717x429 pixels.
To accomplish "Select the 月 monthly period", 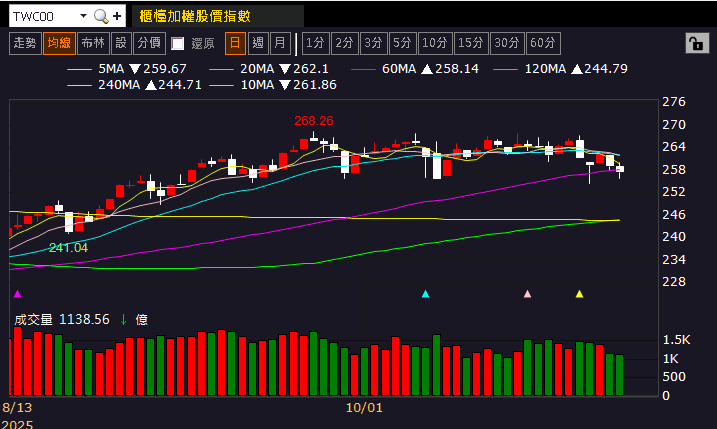I will 280,43.
